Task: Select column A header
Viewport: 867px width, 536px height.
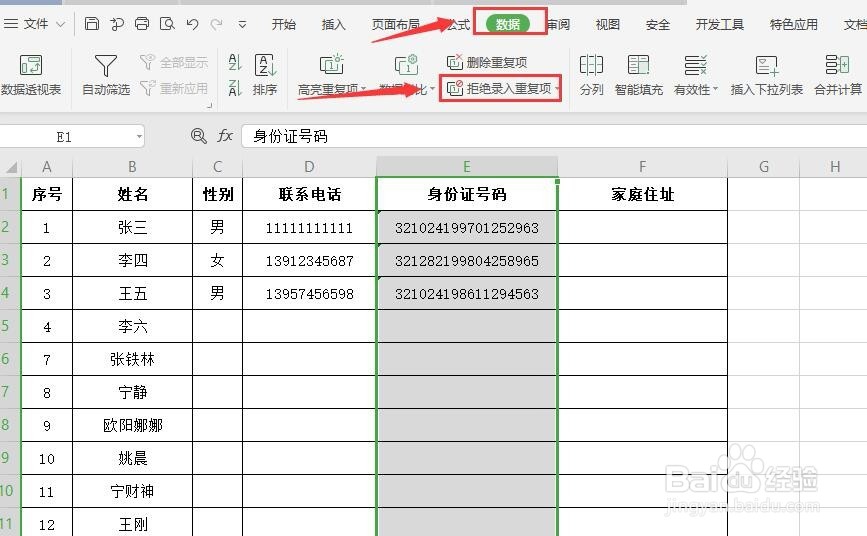Action: (47, 166)
